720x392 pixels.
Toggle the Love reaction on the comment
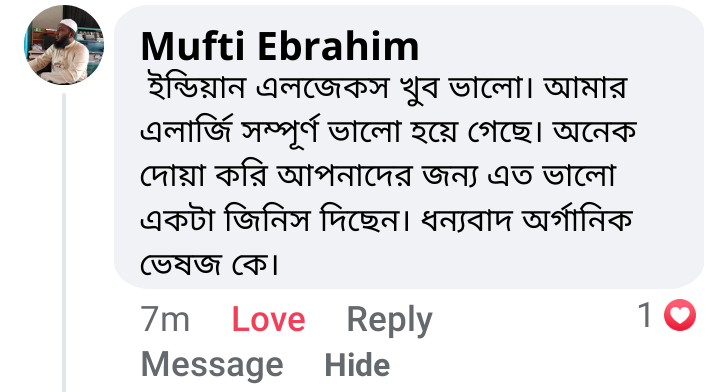click(269, 319)
